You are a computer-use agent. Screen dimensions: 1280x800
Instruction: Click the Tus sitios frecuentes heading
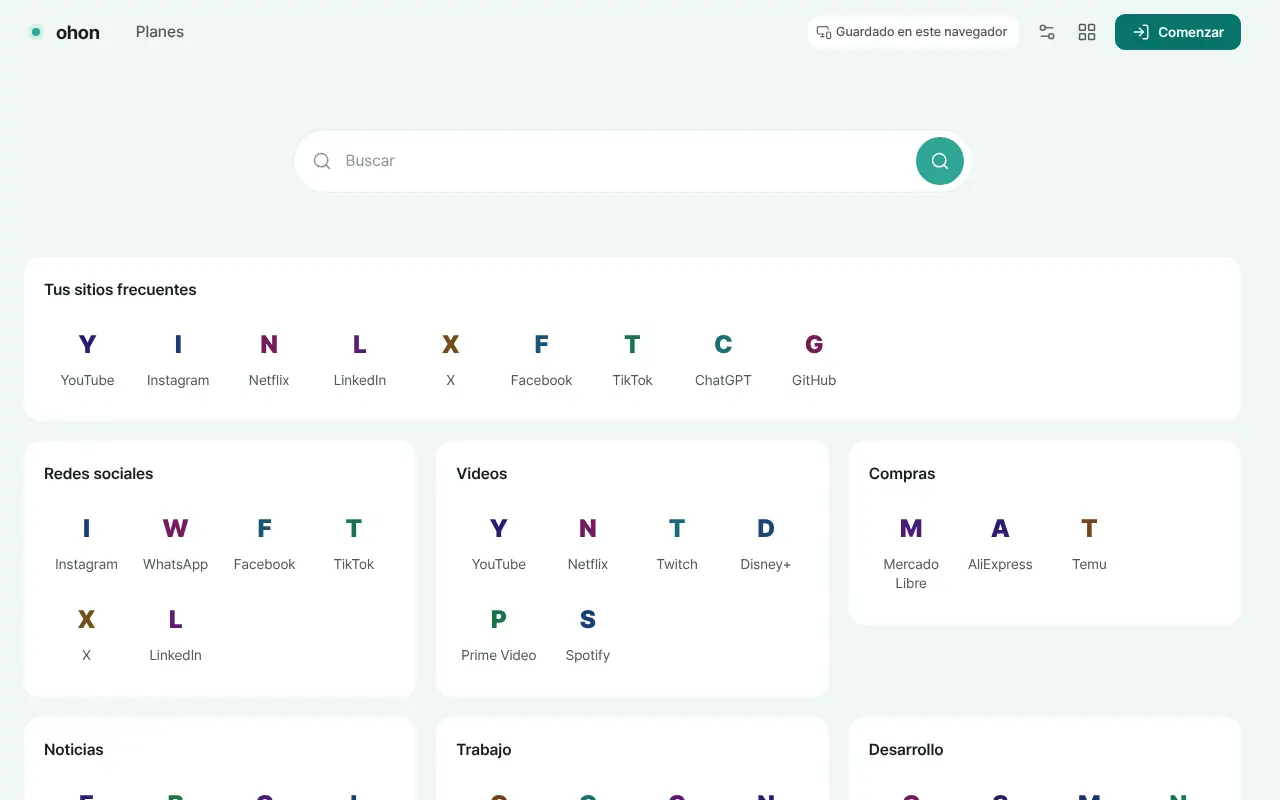(120, 290)
